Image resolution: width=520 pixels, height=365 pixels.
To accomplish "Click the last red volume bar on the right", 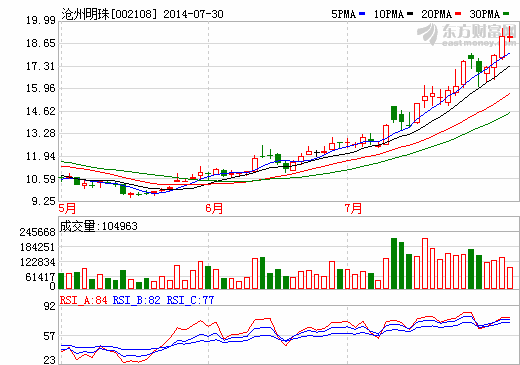I will pos(510,278).
